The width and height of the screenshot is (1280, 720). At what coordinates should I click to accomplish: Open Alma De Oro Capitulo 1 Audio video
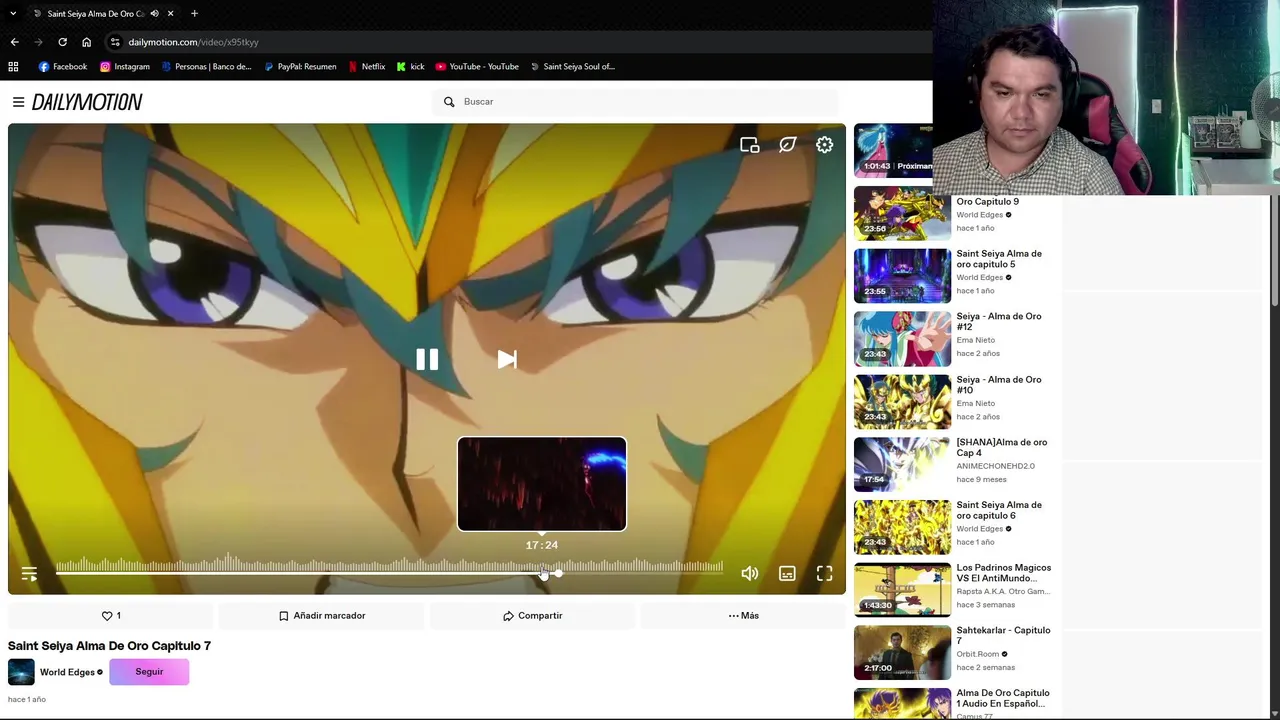(1002, 698)
